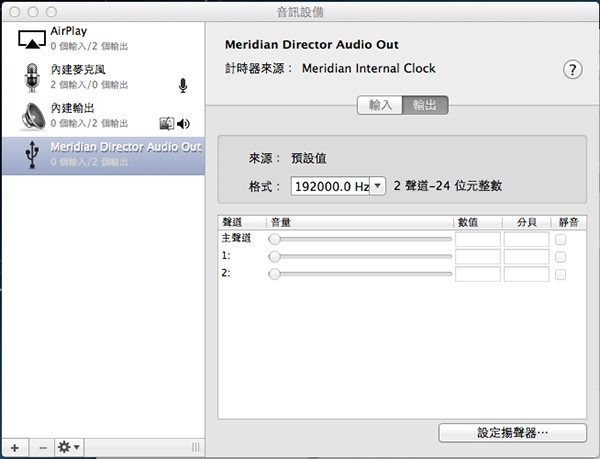Click the 2 聲道-24 位元整數 format text
Image resolution: width=600 pixels, height=459 pixels.
click(x=448, y=186)
